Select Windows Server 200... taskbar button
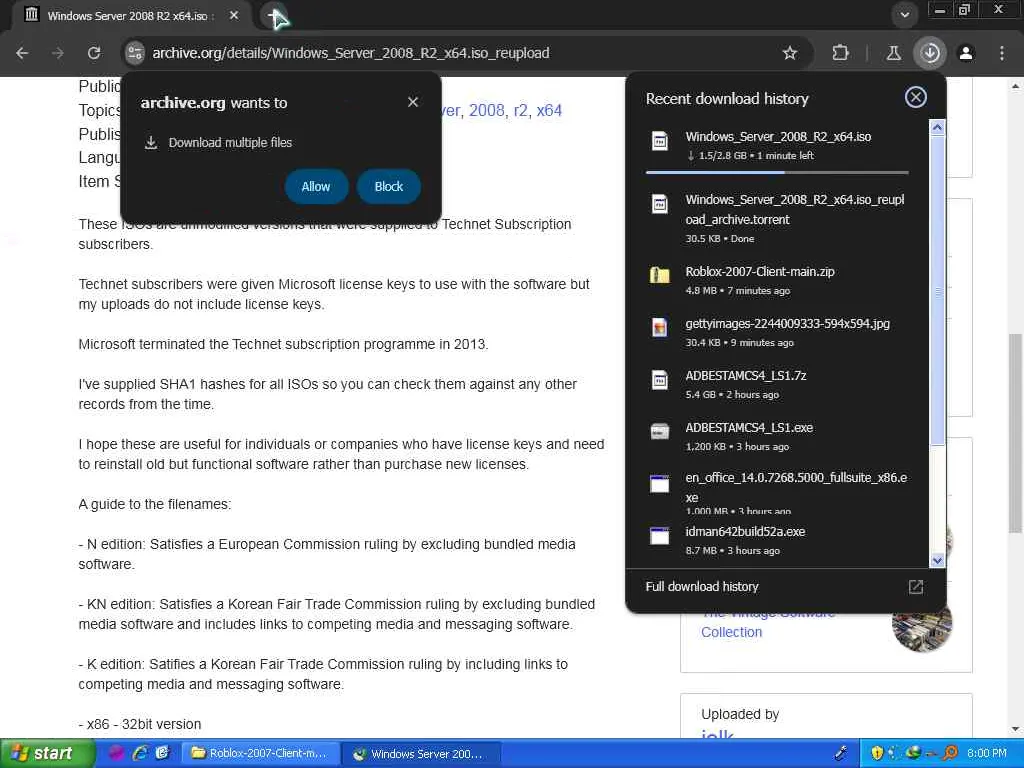 421,753
